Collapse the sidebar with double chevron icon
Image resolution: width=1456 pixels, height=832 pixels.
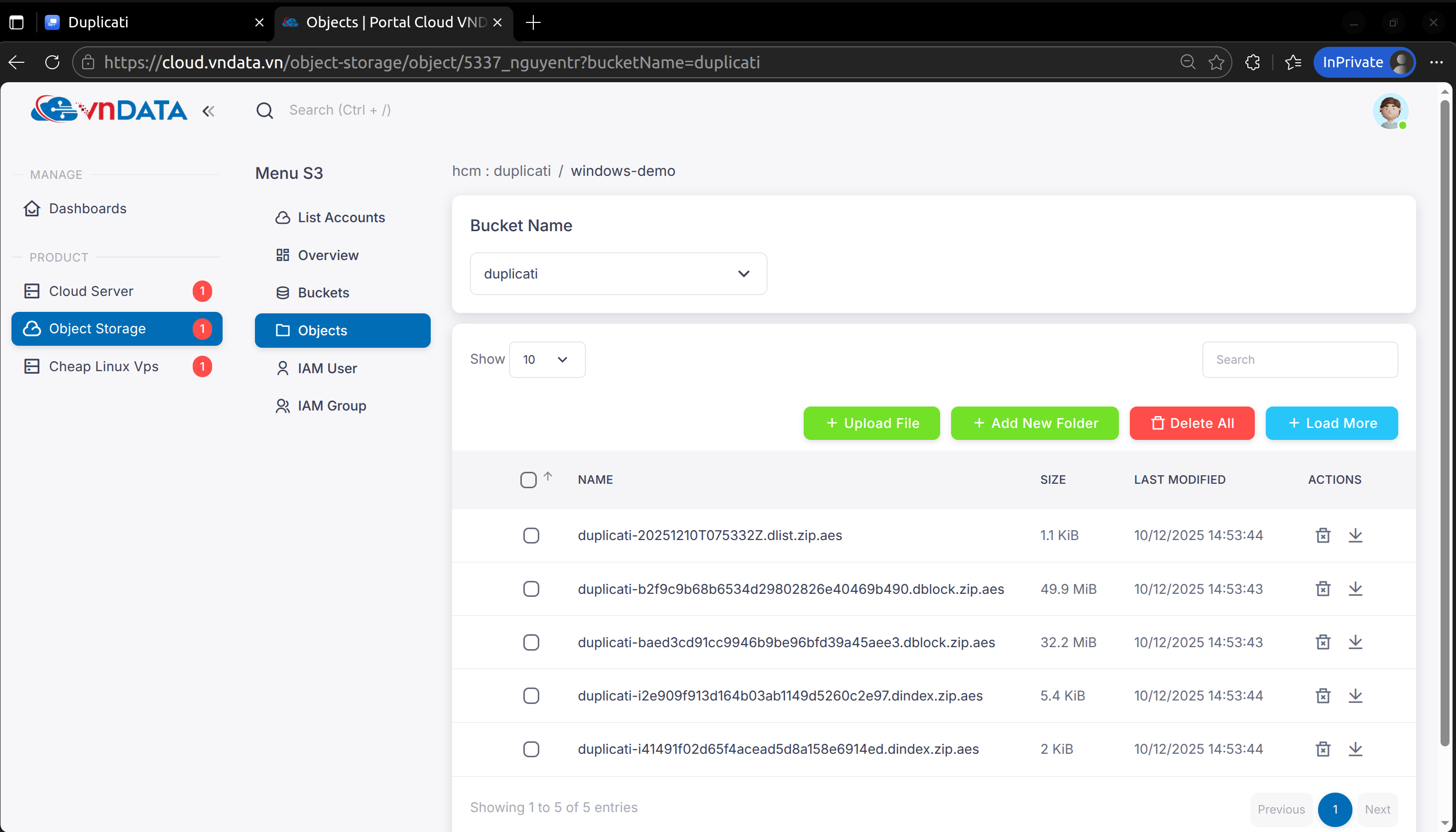[209, 111]
